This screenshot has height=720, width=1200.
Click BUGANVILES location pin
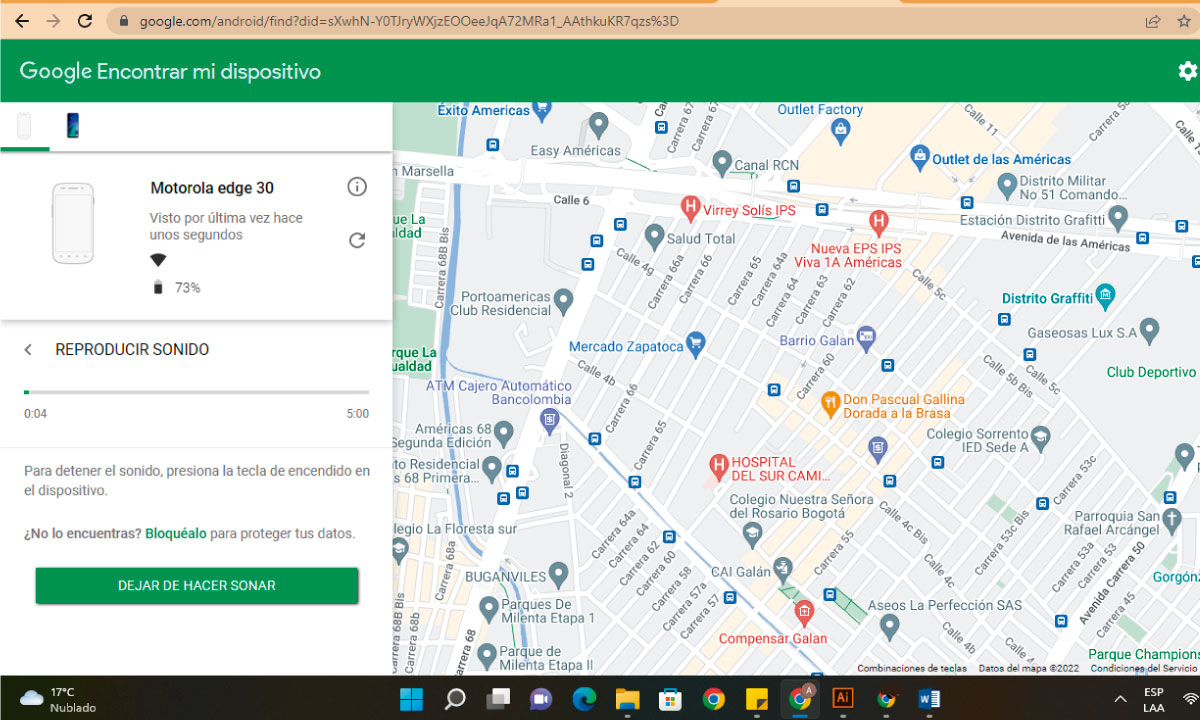click(559, 575)
